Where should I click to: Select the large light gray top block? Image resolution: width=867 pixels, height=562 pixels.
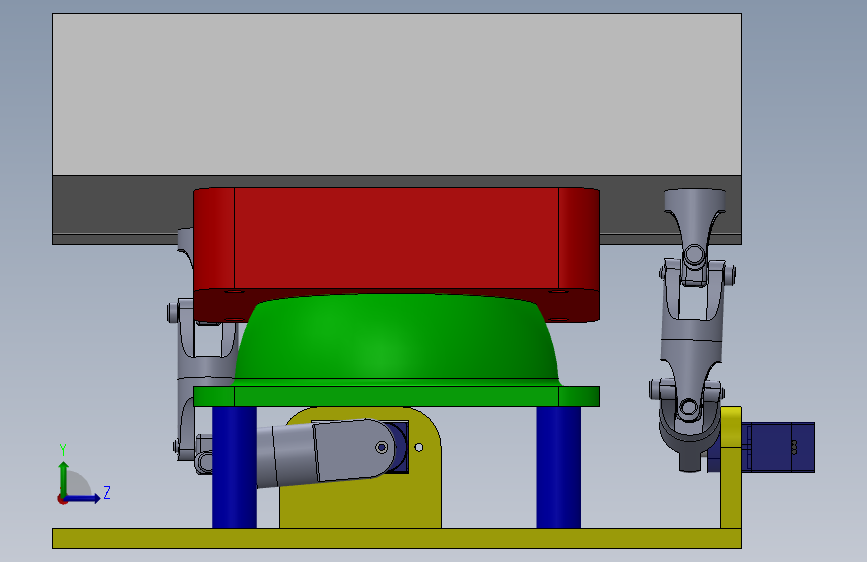tap(396, 94)
